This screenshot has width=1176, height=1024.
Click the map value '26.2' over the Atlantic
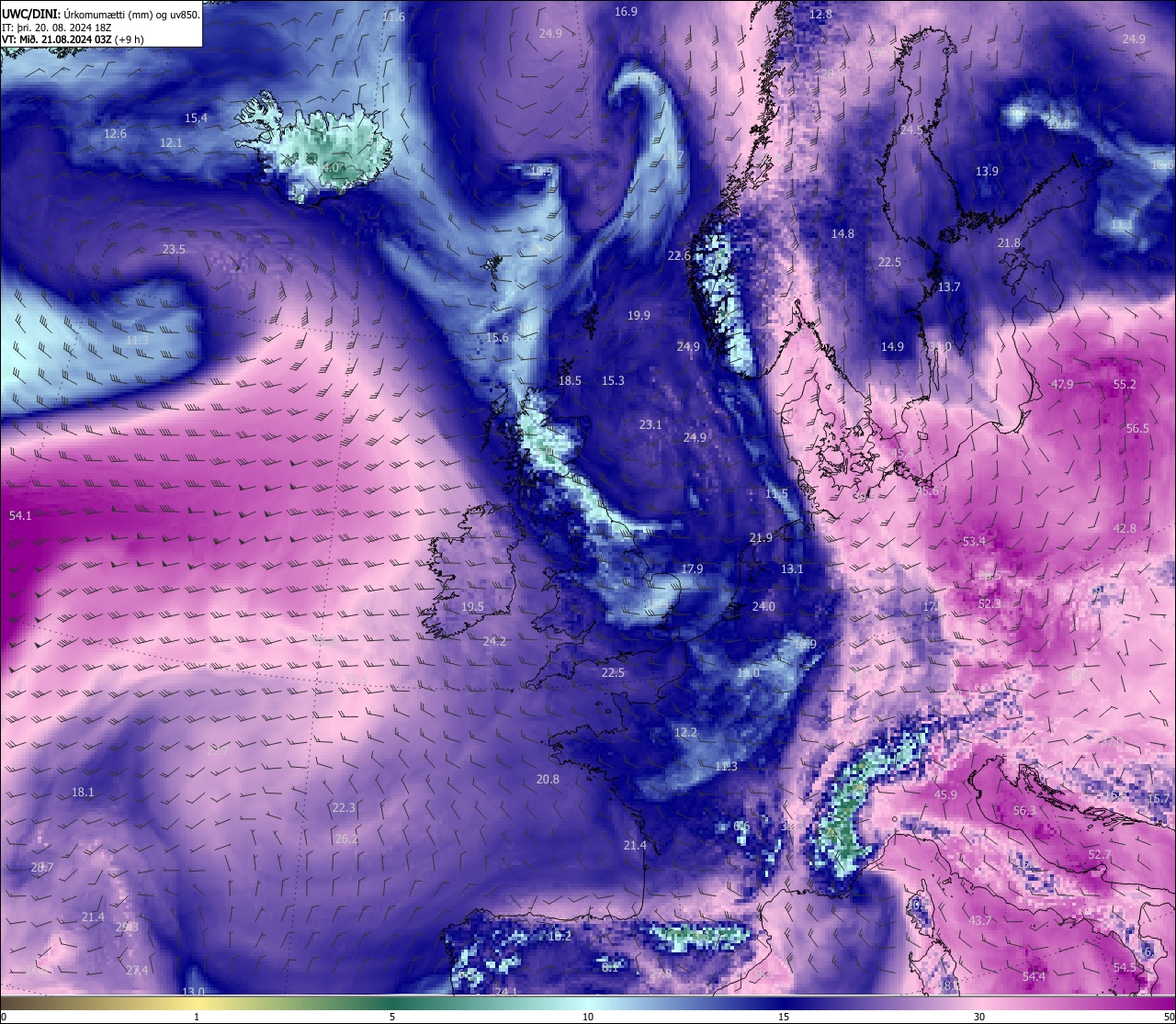point(346,839)
